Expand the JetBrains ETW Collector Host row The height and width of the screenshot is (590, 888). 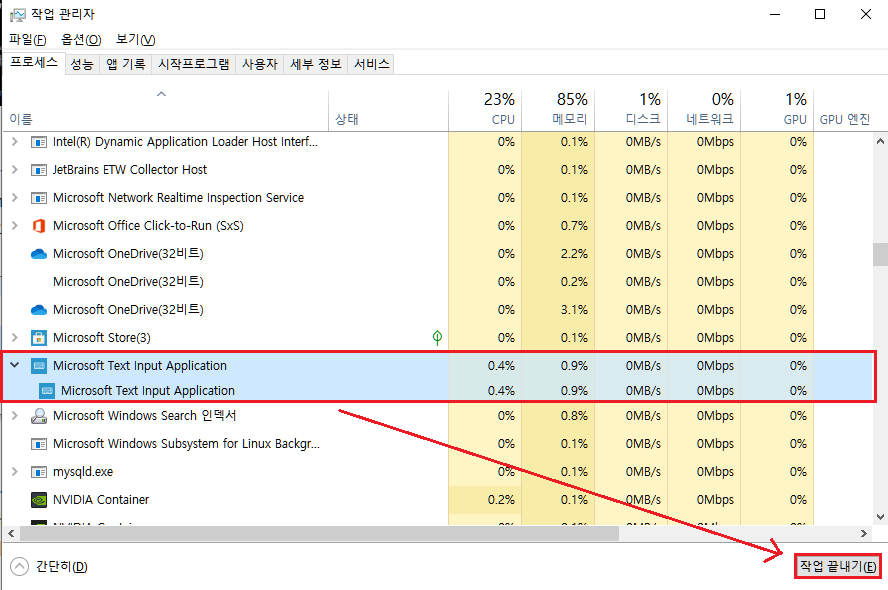point(15,169)
